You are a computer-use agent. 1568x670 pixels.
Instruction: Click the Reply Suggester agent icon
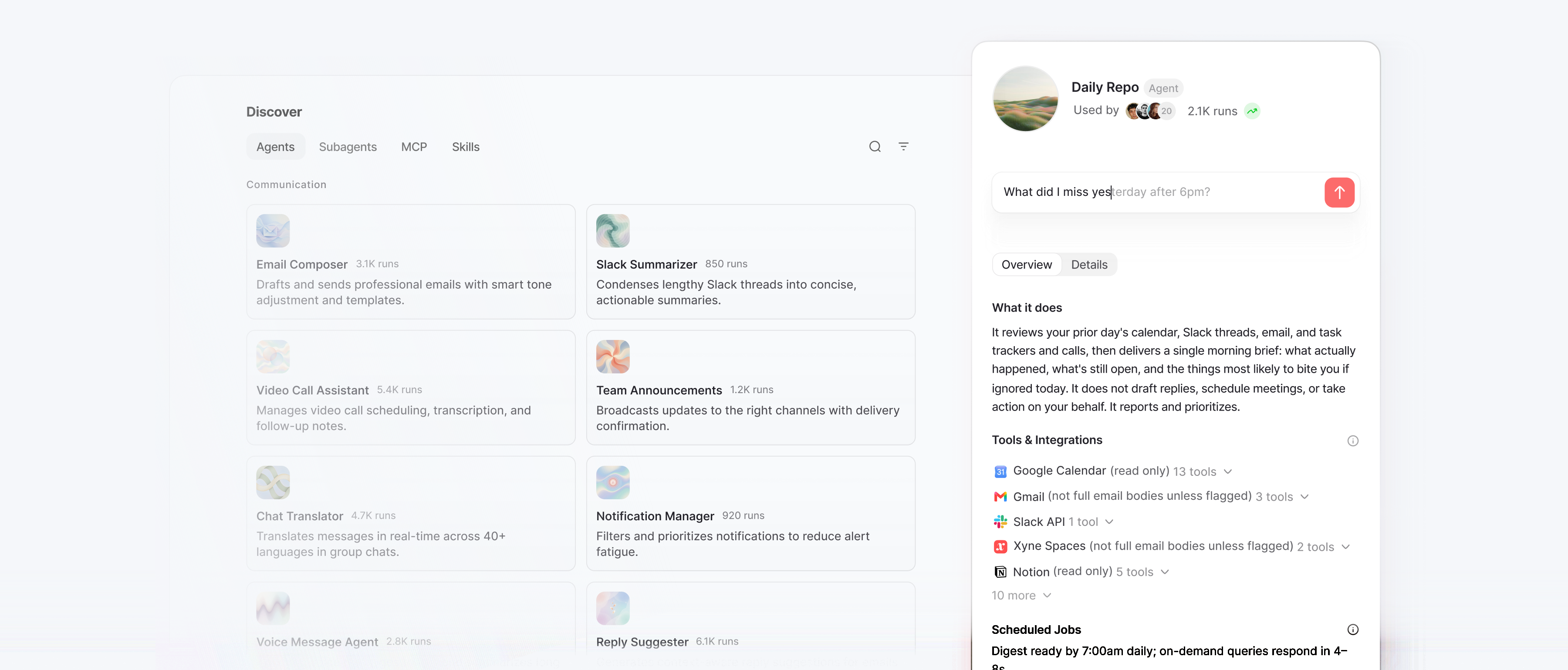pos(612,609)
